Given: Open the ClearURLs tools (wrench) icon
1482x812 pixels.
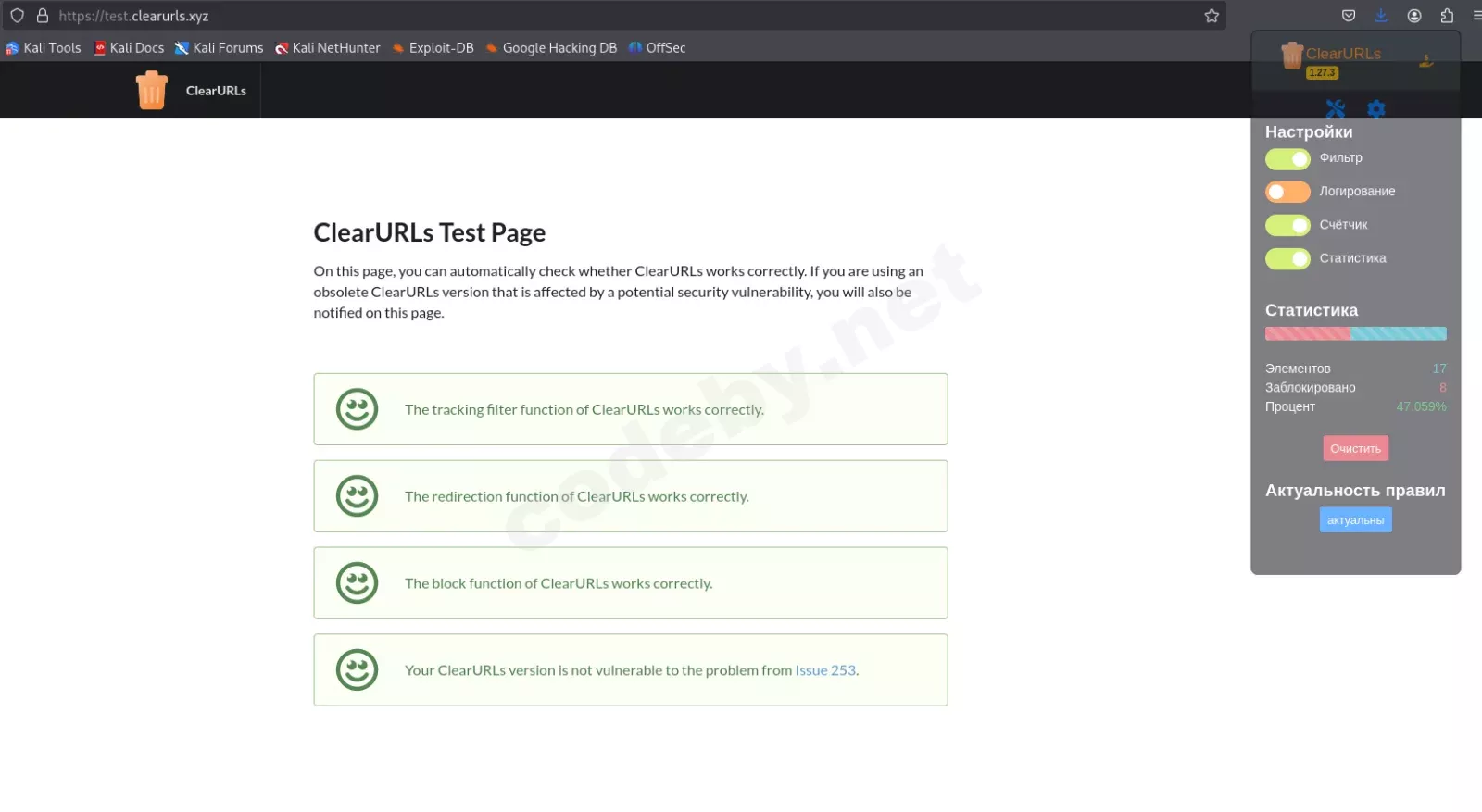Looking at the screenshot, I should 1335,108.
